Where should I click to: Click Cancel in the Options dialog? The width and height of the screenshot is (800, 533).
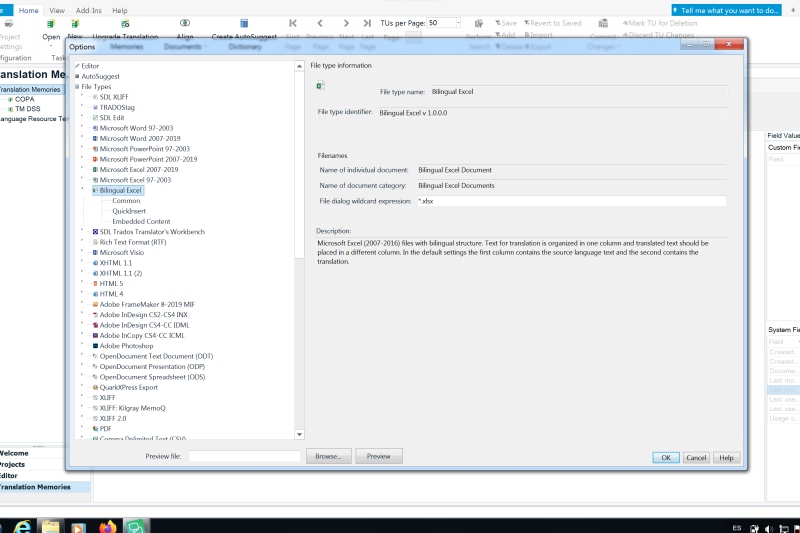(x=696, y=458)
